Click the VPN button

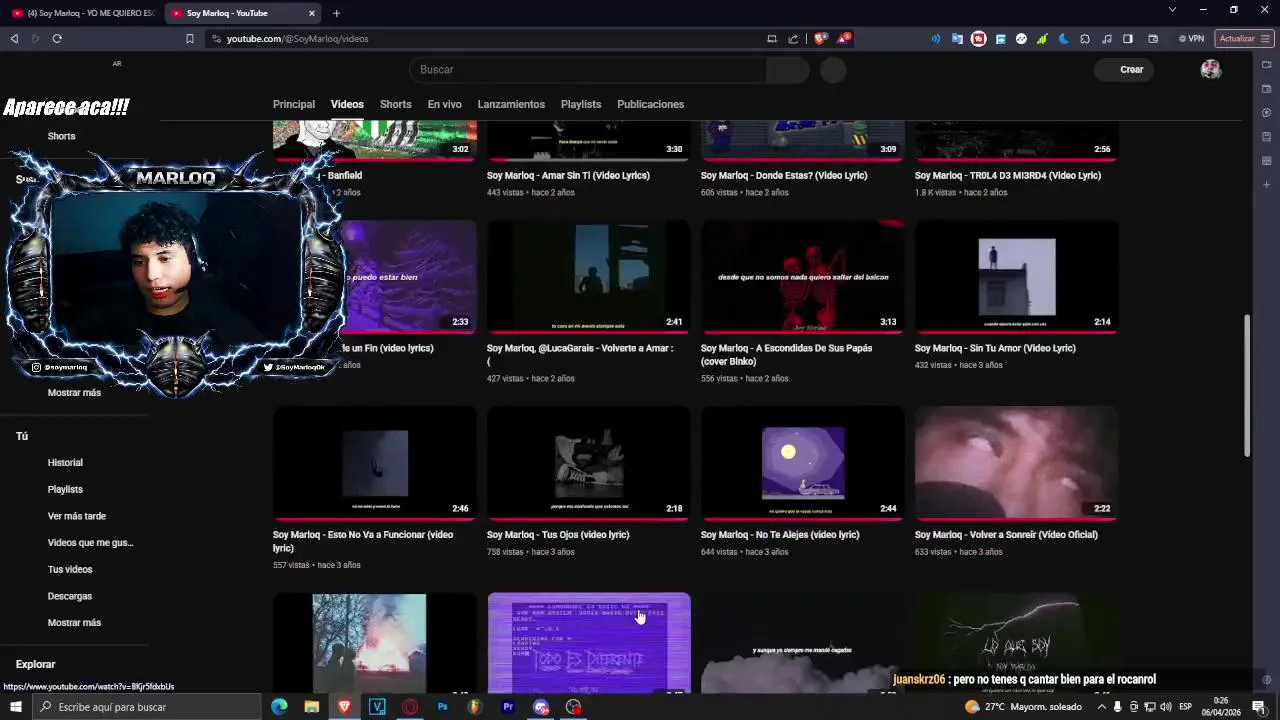click(x=1191, y=39)
